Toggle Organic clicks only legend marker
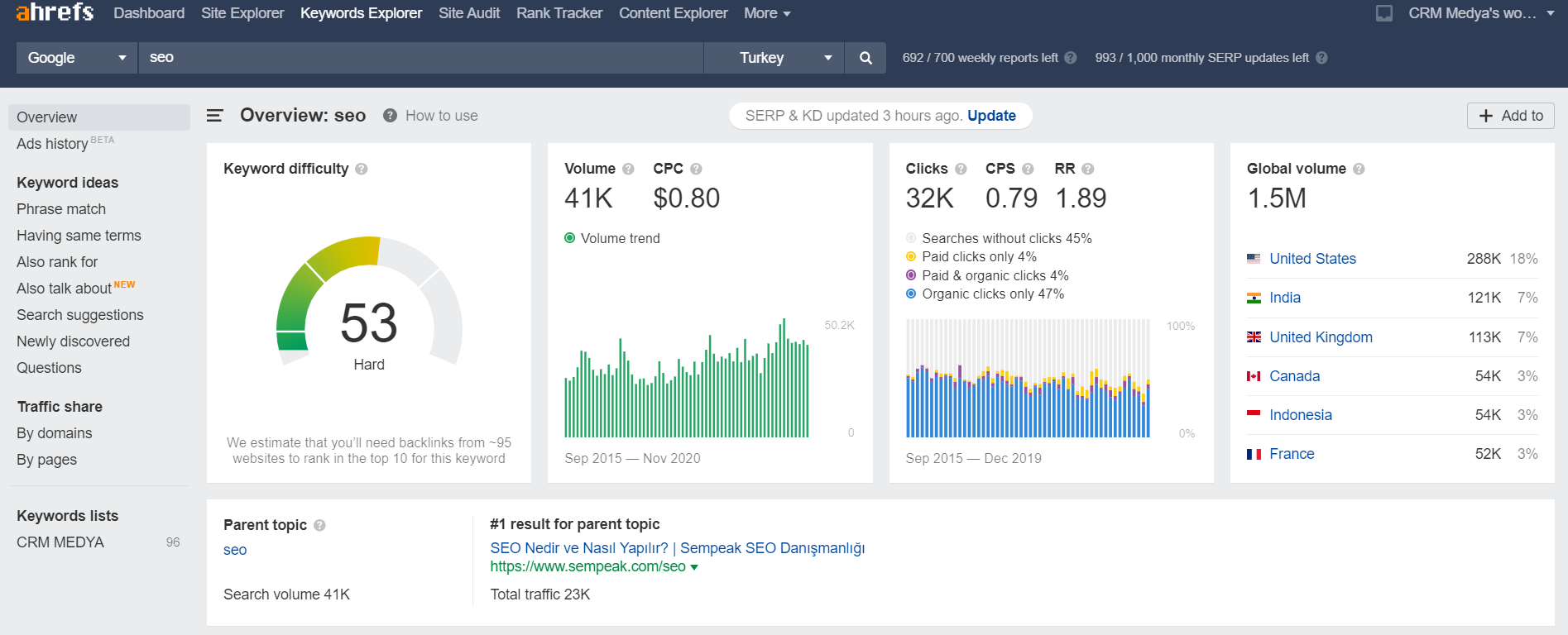Screen dimensions: 1568x635 pyautogui.click(x=911, y=294)
